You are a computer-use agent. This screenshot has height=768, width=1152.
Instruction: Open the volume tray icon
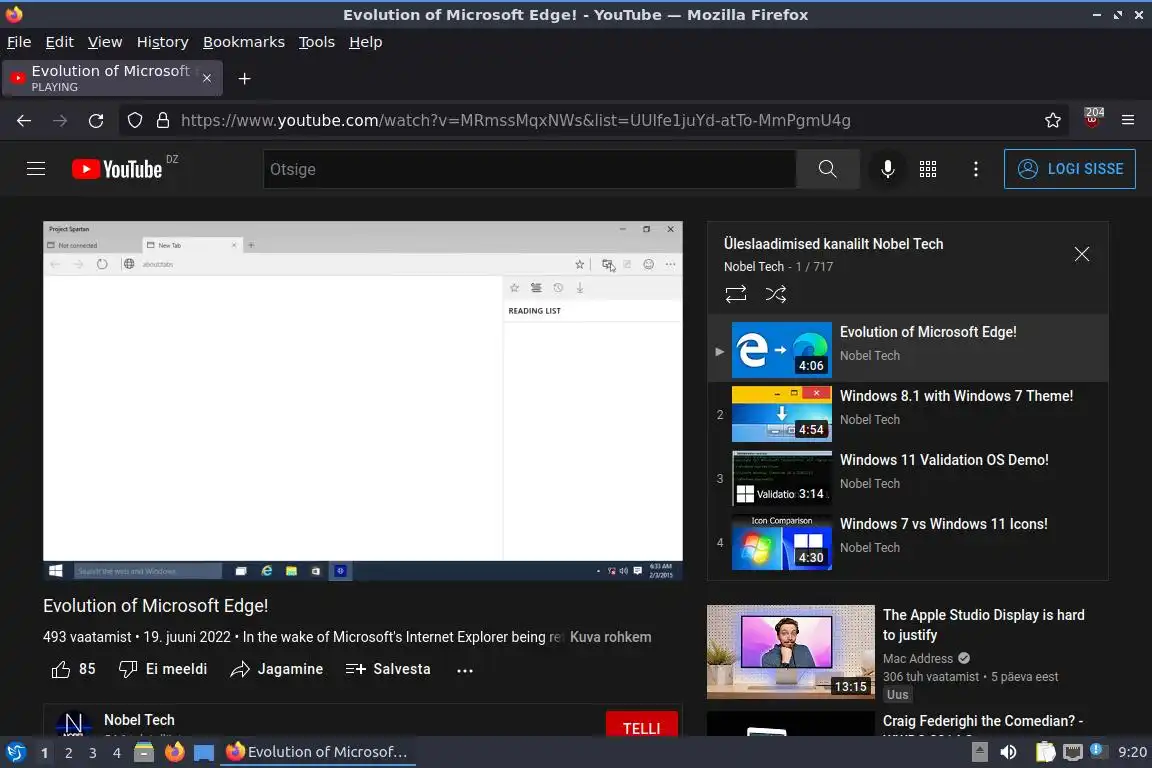[1009, 752]
